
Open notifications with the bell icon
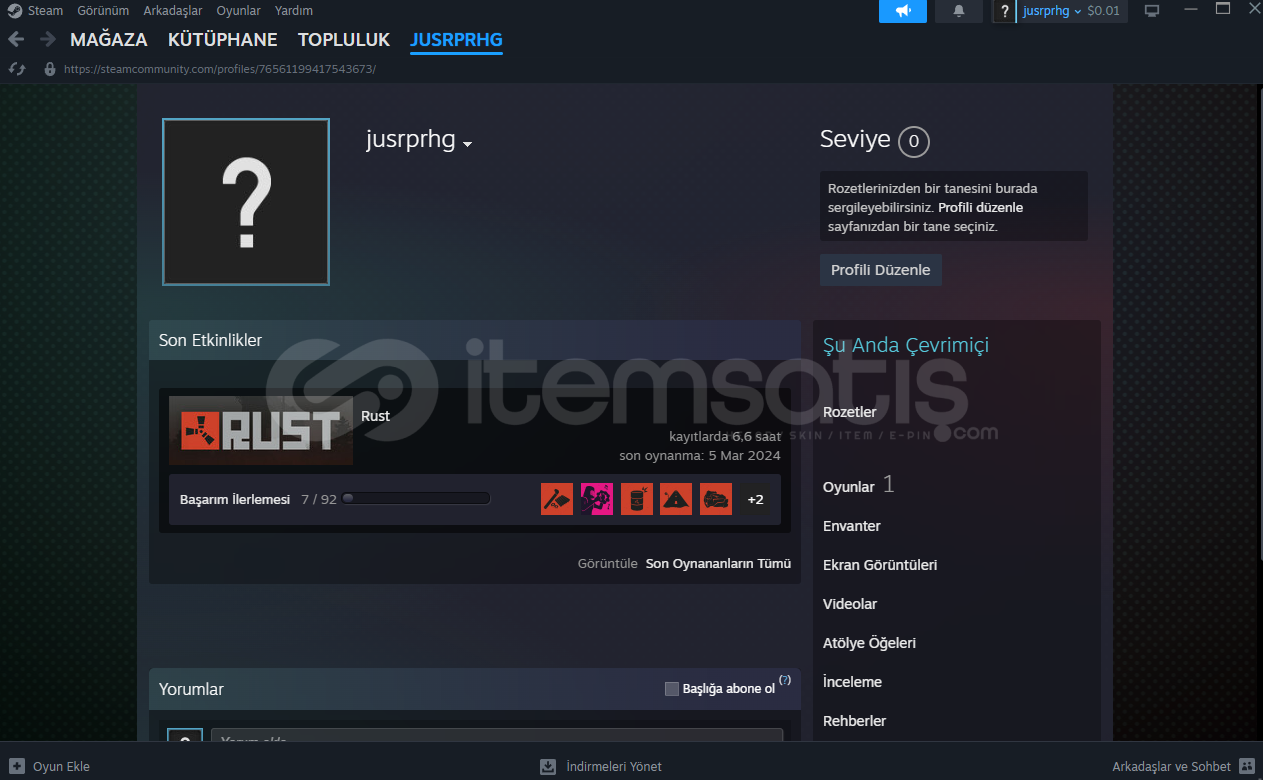click(959, 11)
